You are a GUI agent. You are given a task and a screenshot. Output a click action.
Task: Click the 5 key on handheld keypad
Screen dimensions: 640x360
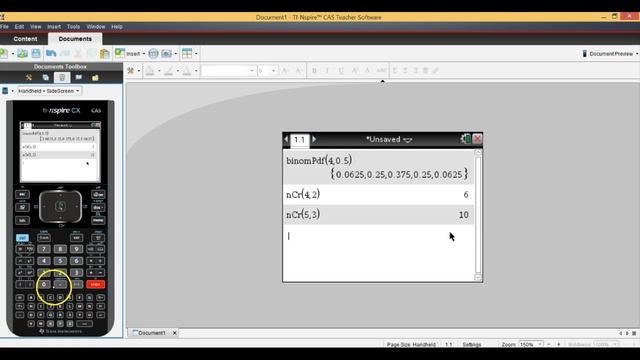click(60, 261)
